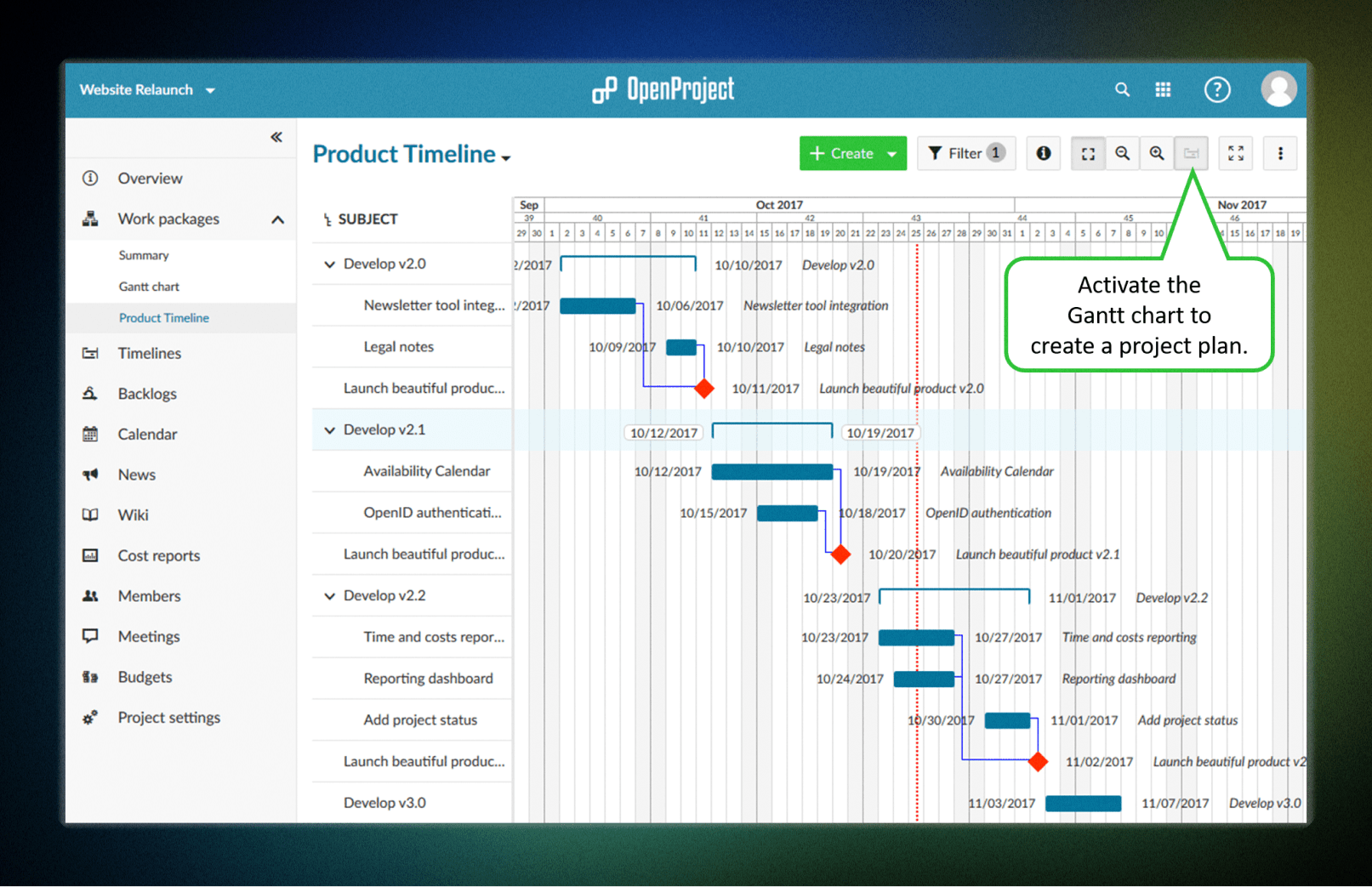This screenshot has height=887, width=1372.
Task: Open the three-dot more menu
Action: (1280, 153)
